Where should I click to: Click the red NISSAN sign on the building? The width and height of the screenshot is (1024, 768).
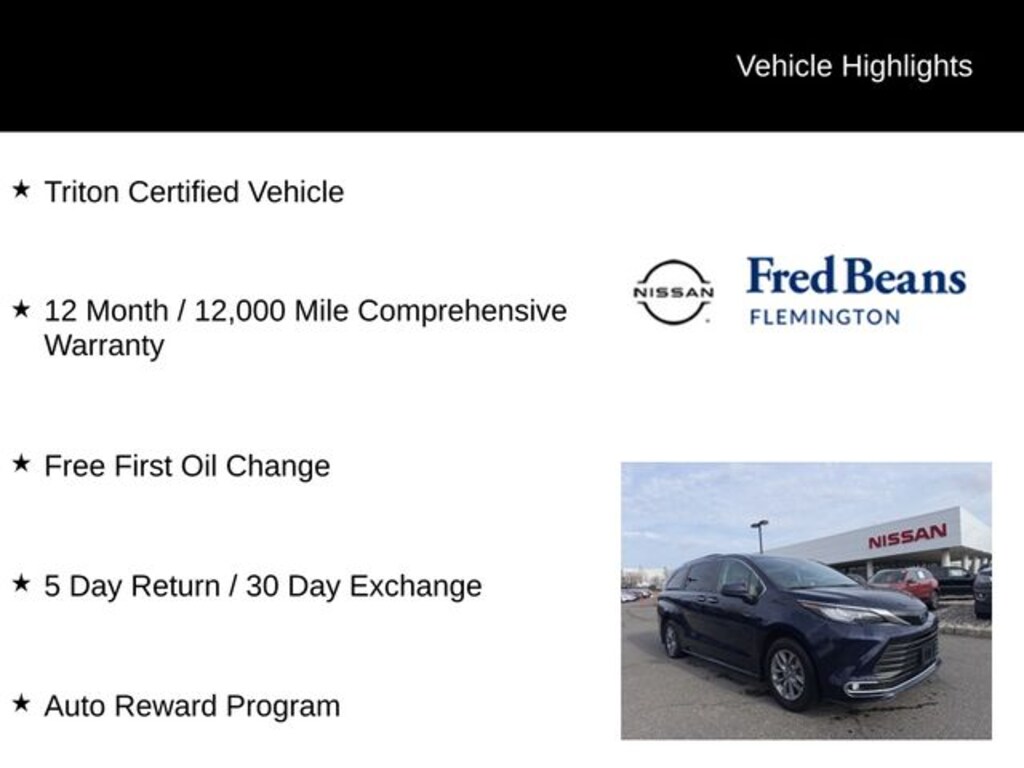pyautogui.click(x=907, y=537)
